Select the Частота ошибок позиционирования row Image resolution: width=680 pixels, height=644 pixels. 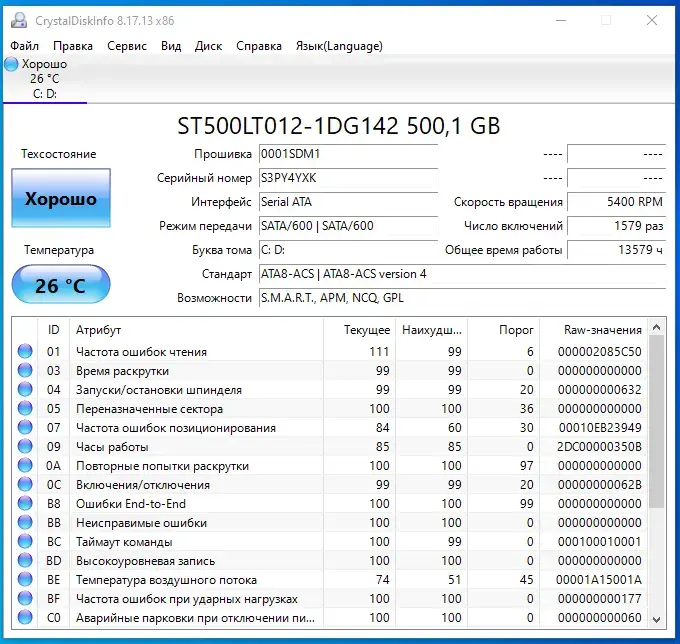(x=330, y=428)
